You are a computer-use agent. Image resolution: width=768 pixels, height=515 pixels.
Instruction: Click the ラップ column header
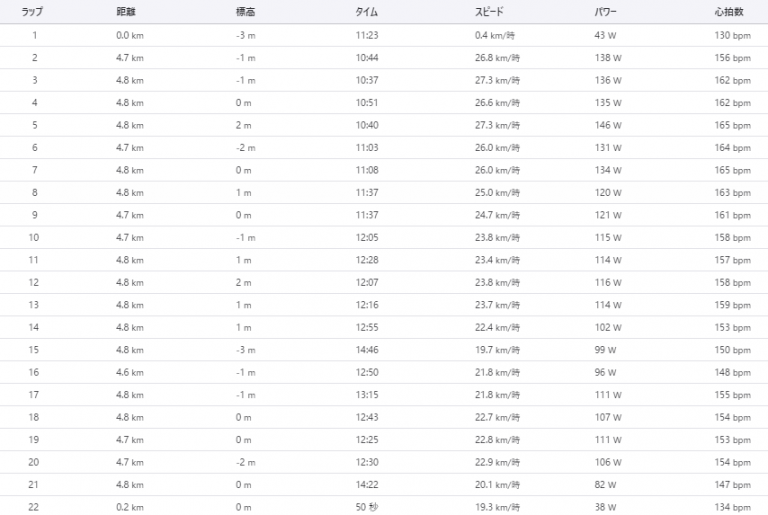tap(32, 12)
